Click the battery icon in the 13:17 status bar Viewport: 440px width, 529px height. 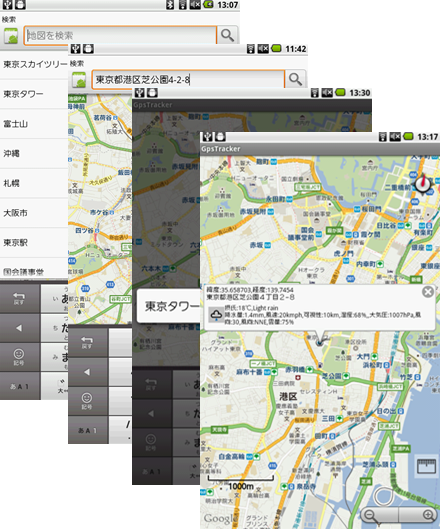(x=409, y=137)
